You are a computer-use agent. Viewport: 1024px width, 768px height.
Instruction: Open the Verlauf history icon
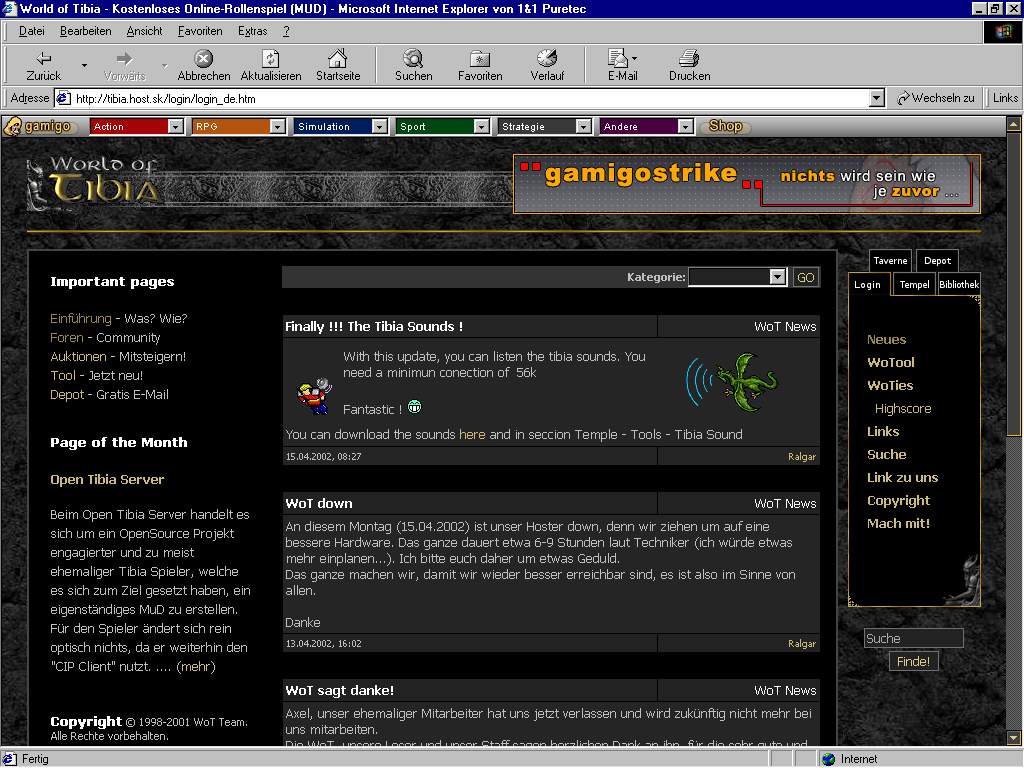[x=547, y=59]
